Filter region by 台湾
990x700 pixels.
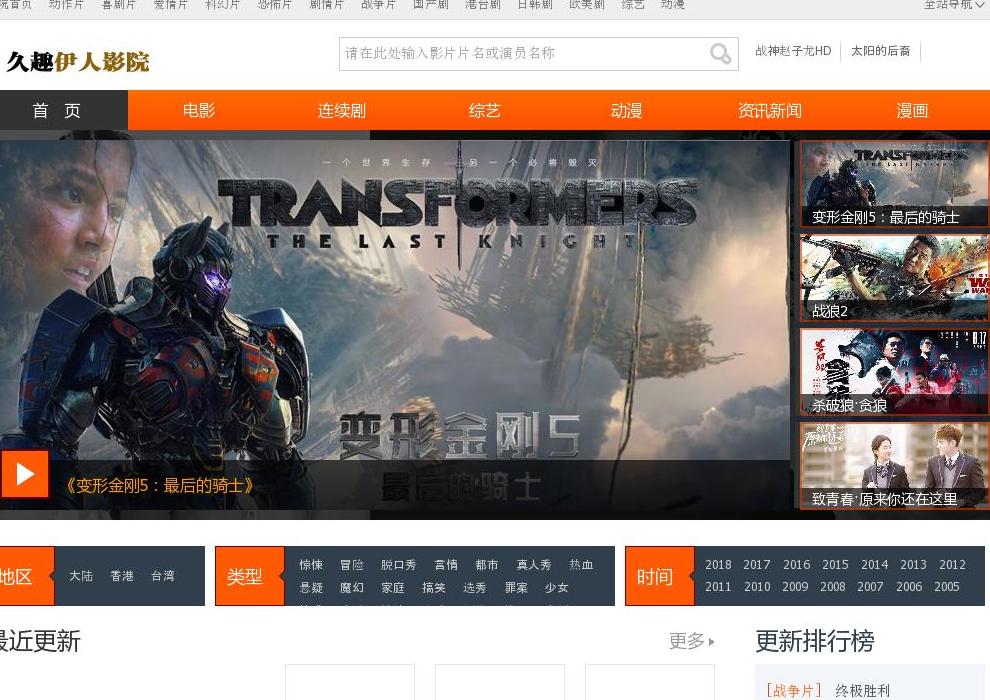tap(163, 576)
